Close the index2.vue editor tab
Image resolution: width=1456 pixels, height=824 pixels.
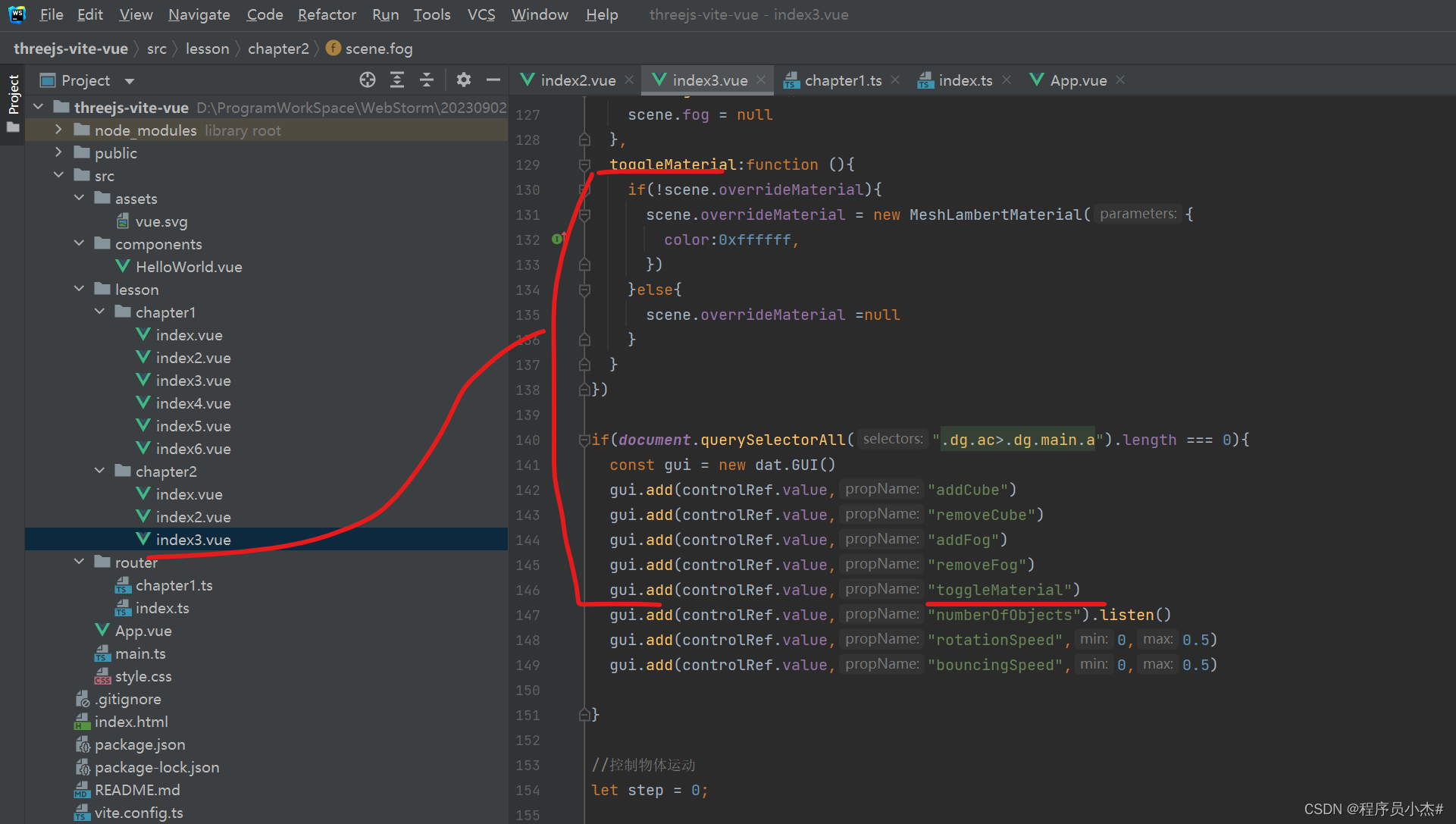tap(629, 80)
